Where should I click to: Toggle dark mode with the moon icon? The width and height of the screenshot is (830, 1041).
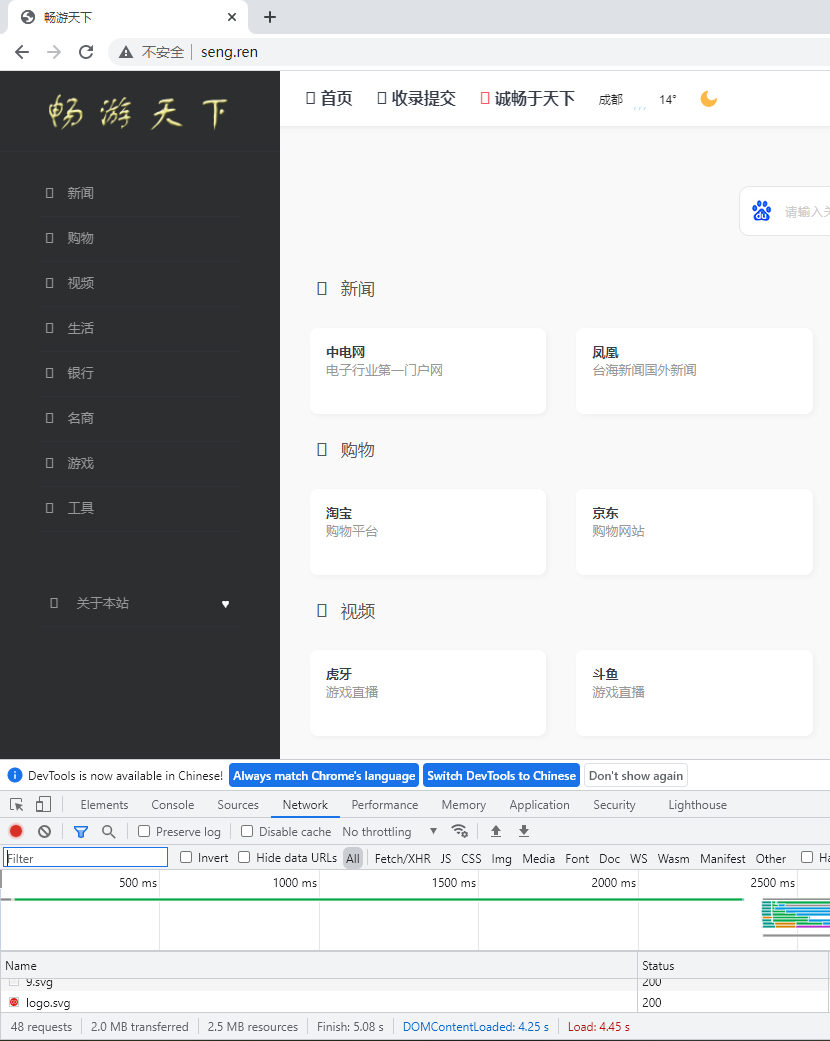point(708,99)
